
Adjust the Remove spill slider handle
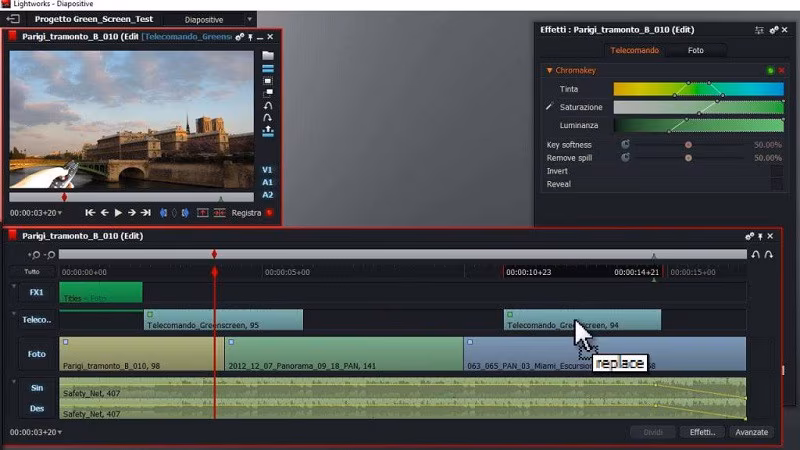pyautogui.click(x=688, y=158)
